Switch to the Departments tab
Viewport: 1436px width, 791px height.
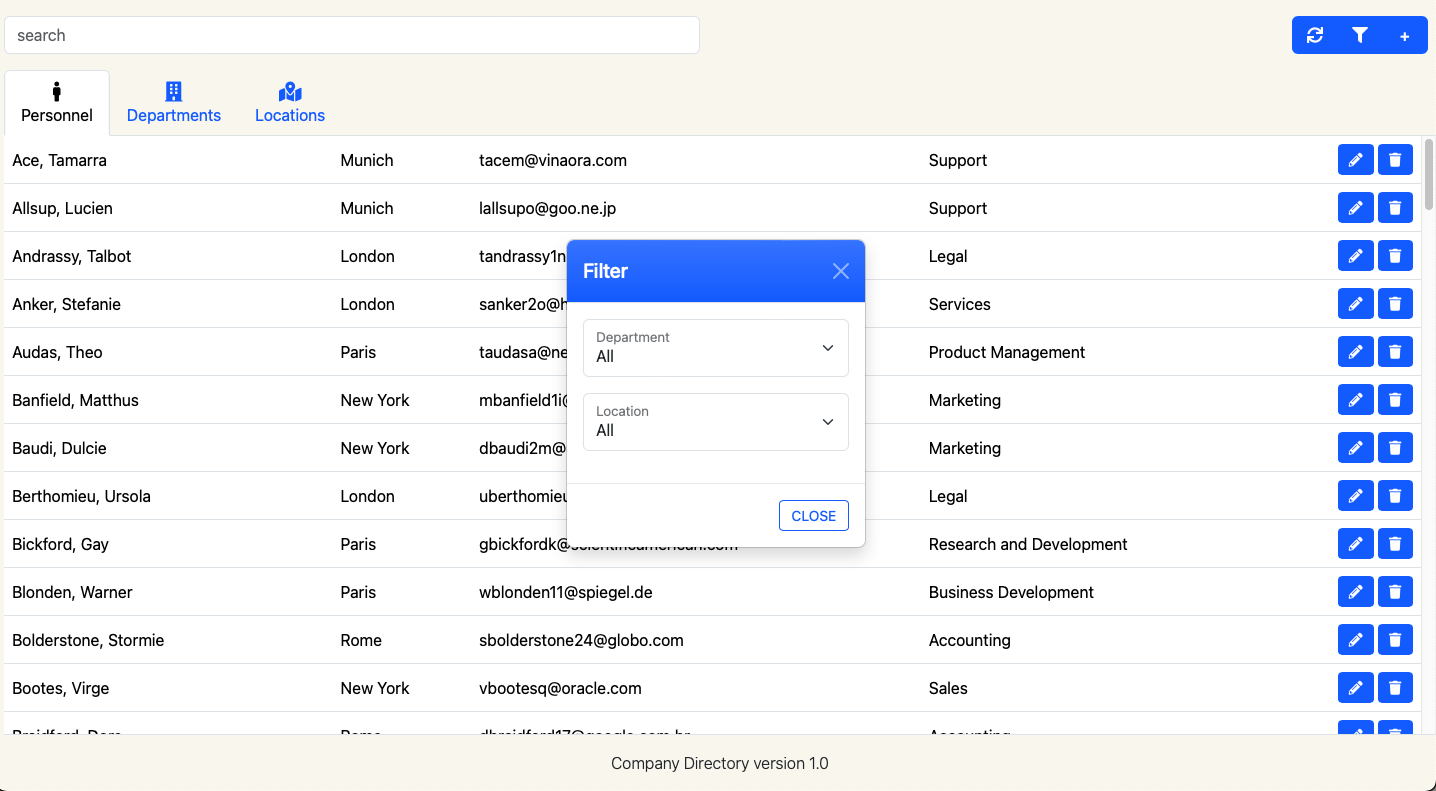174,103
